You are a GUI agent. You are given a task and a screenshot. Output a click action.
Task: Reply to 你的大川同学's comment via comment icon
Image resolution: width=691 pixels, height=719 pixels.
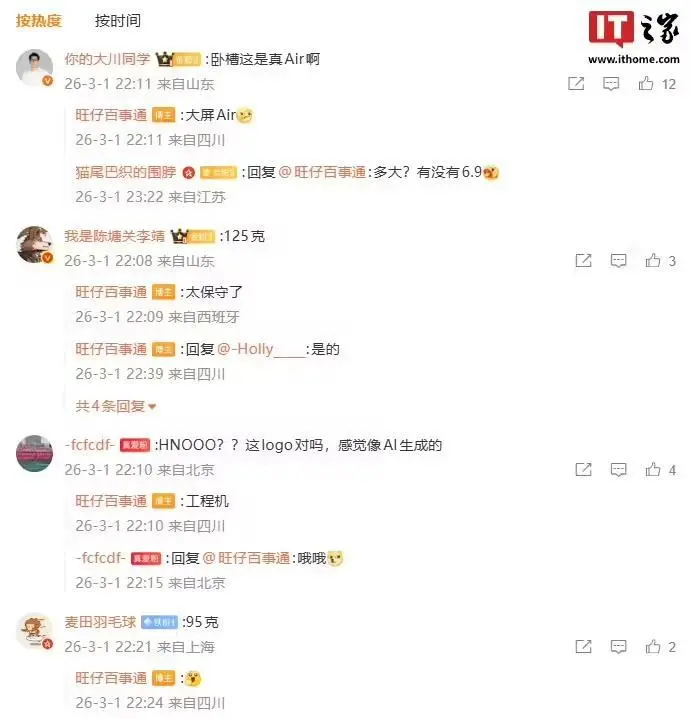click(611, 84)
